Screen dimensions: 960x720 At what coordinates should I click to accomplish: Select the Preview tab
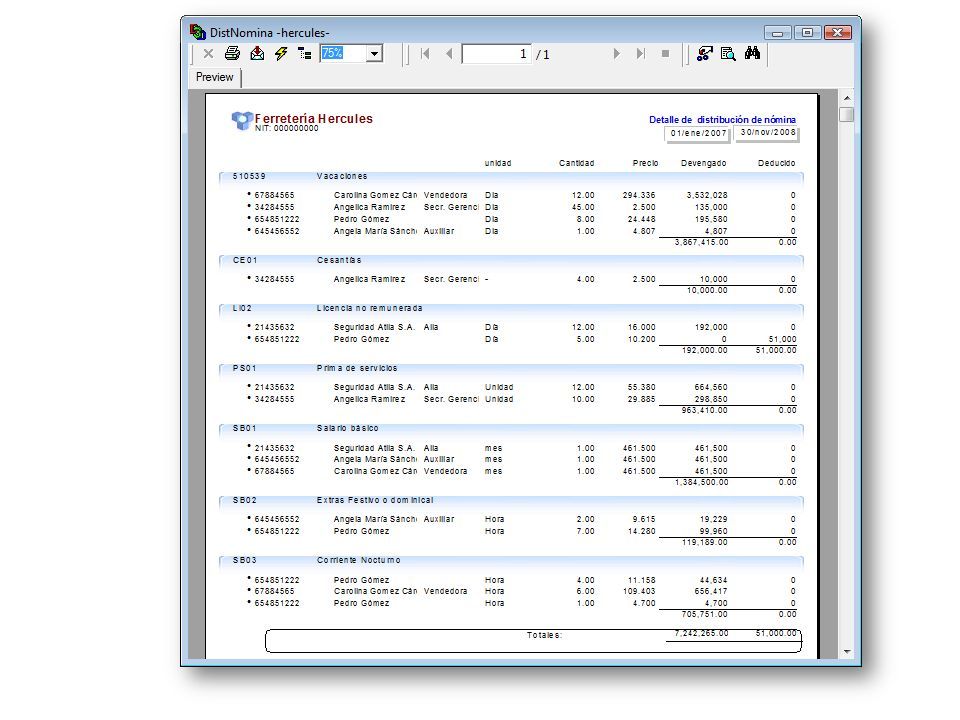214,77
